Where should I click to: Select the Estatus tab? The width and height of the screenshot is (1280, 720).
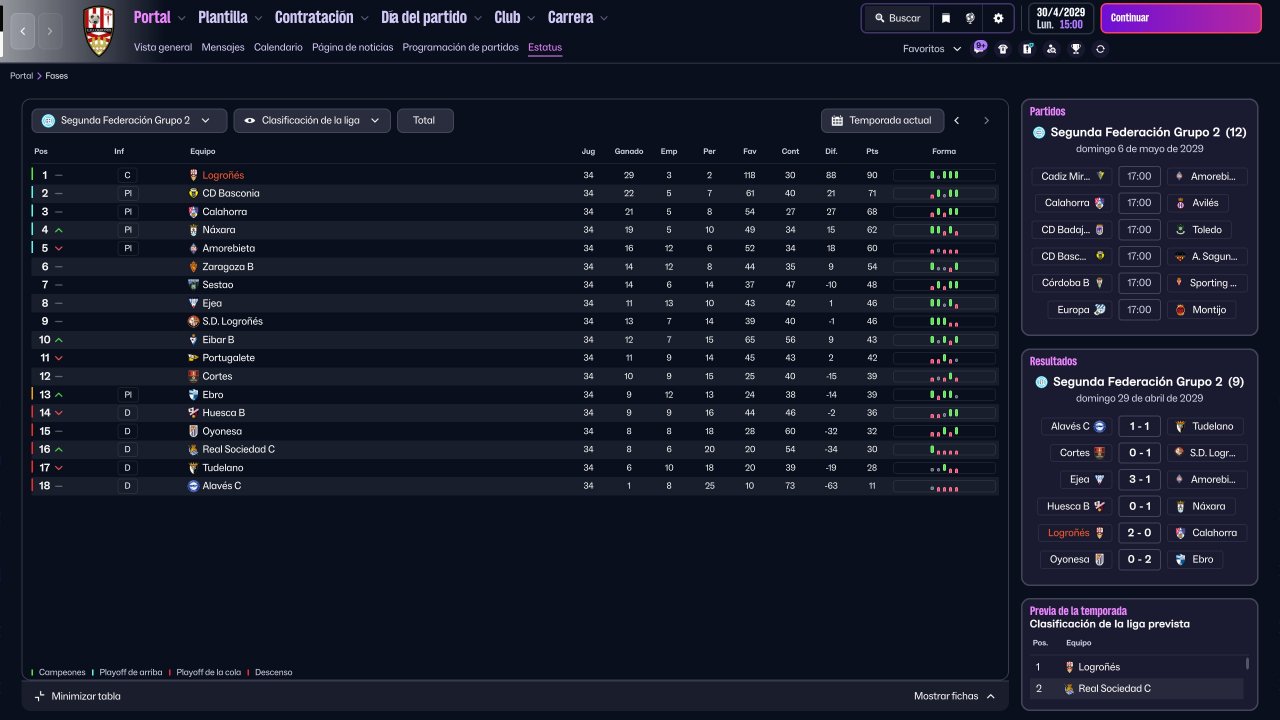click(x=545, y=47)
